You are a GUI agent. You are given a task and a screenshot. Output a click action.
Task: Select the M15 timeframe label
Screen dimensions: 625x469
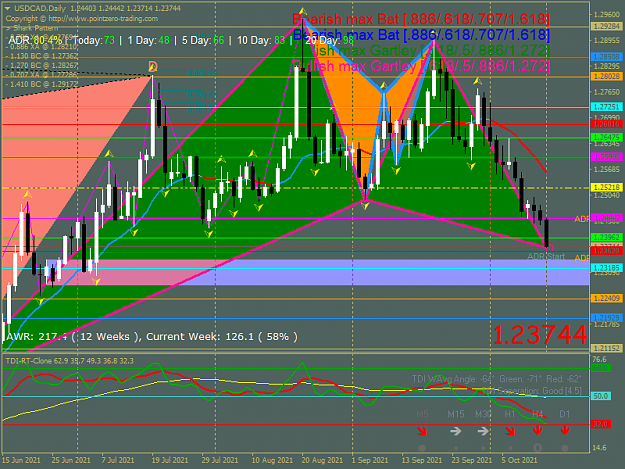click(456, 414)
